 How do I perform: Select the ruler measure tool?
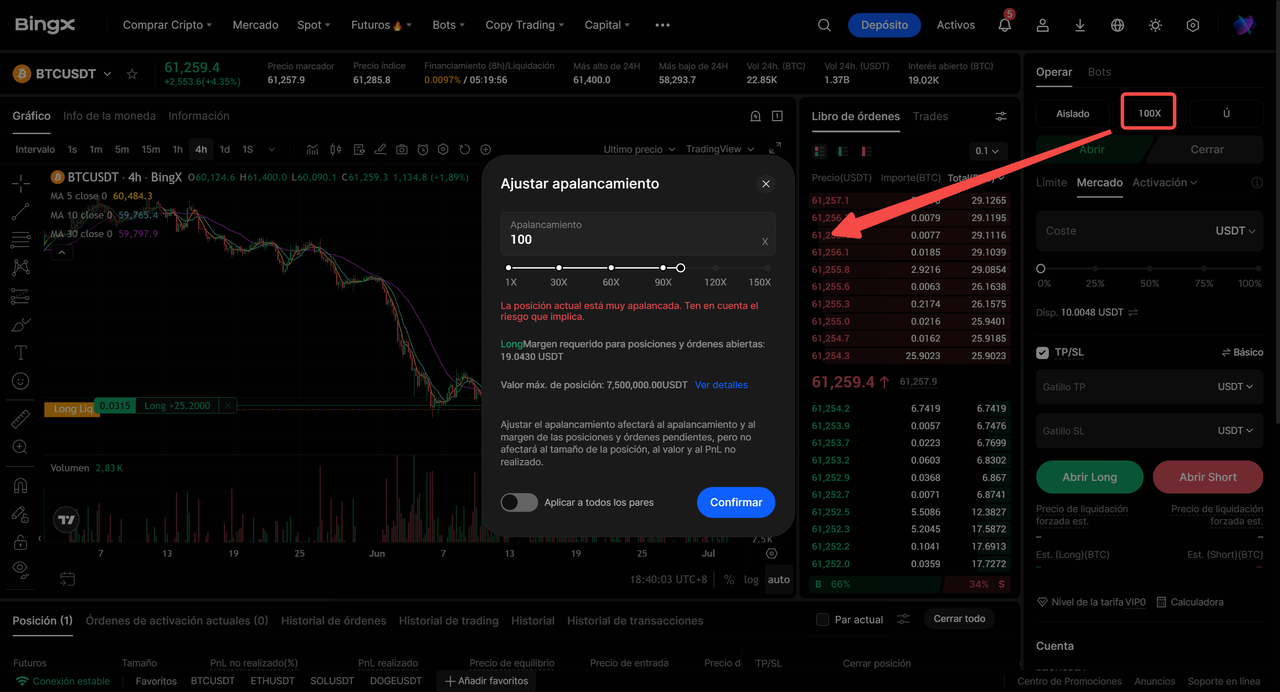(x=20, y=418)
